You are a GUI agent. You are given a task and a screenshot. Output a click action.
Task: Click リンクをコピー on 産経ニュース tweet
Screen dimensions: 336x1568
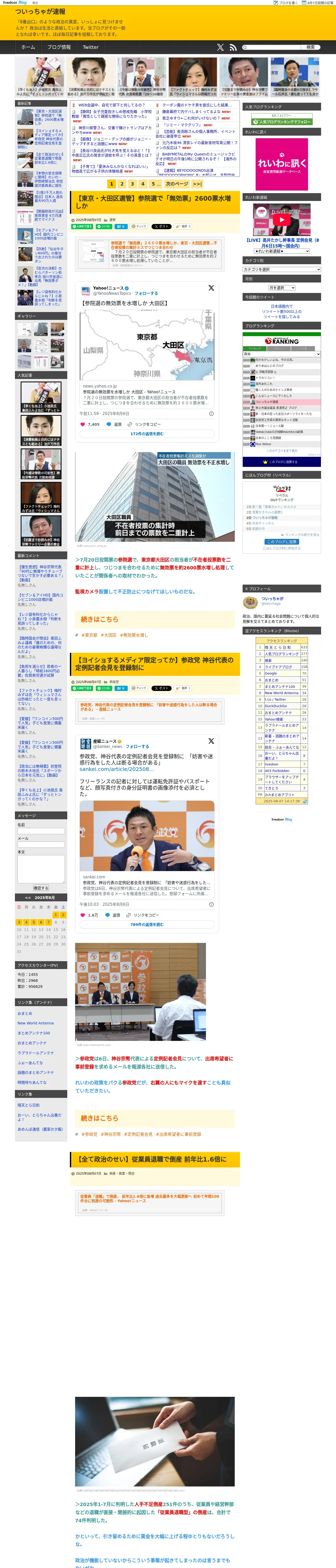pyautogui.click(x=143, y=915)
